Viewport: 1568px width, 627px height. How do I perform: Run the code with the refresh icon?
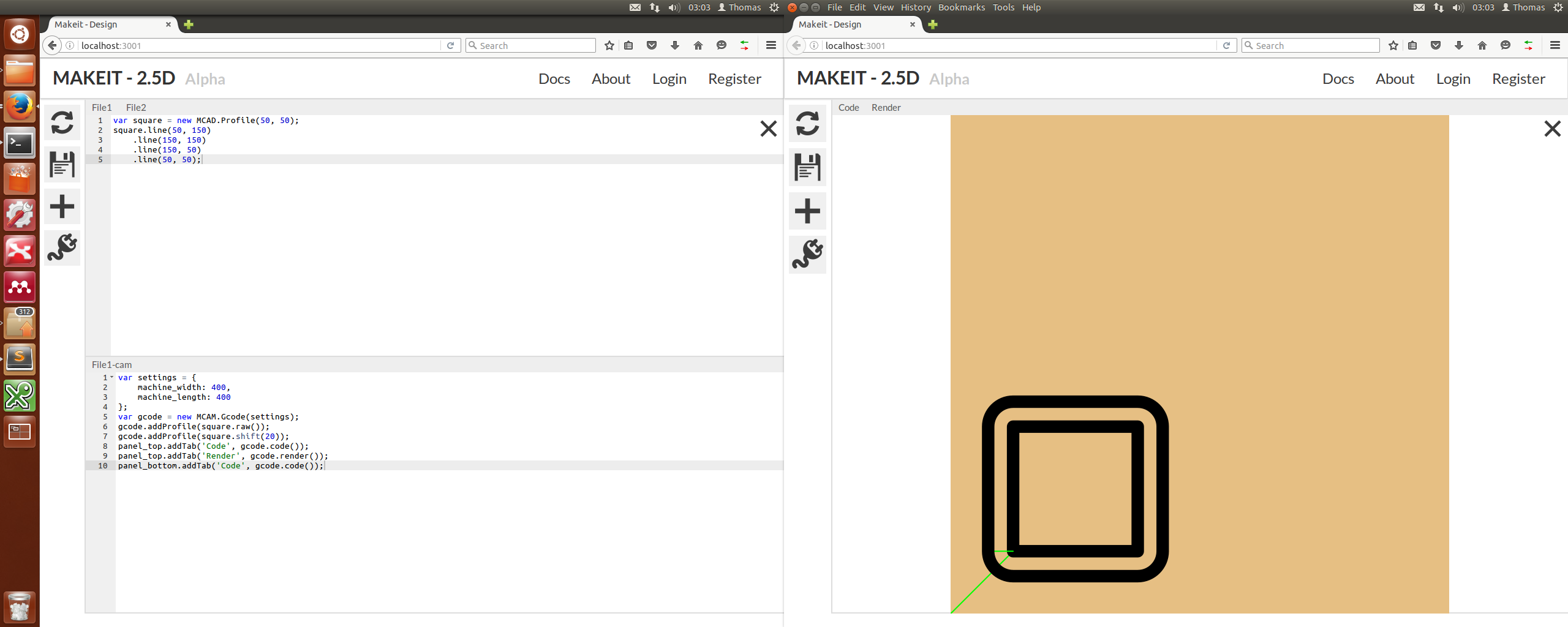(62, 123)
